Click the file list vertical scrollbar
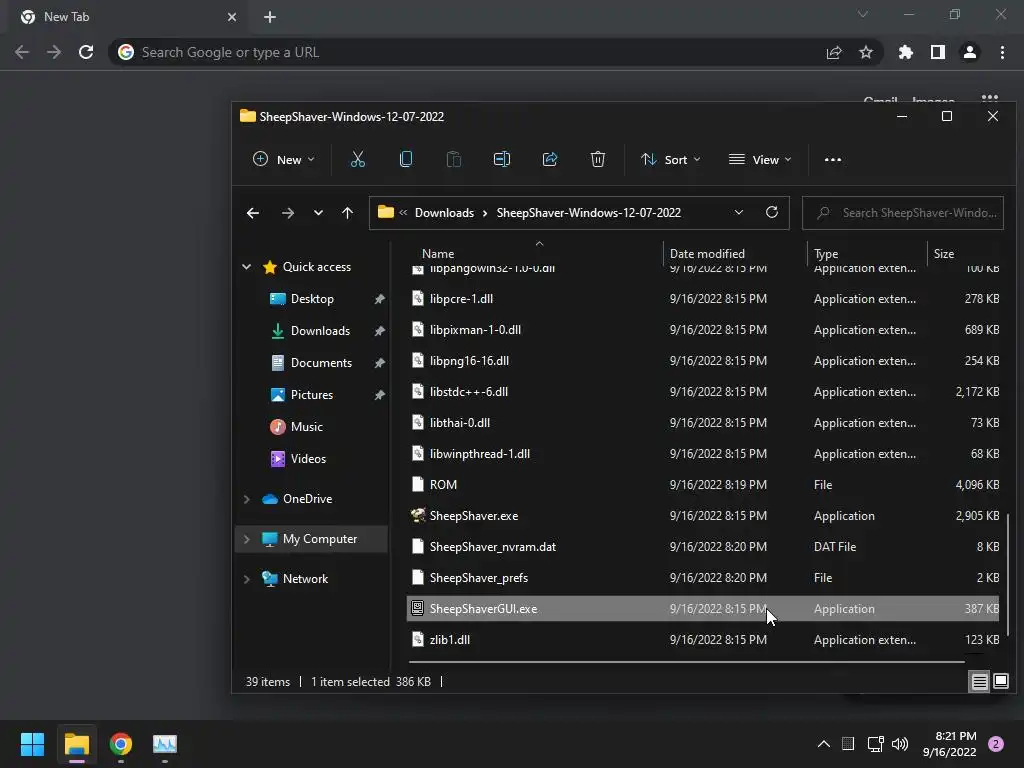The height and width of the screenshot is (768, 1024). click(1009, 574)
